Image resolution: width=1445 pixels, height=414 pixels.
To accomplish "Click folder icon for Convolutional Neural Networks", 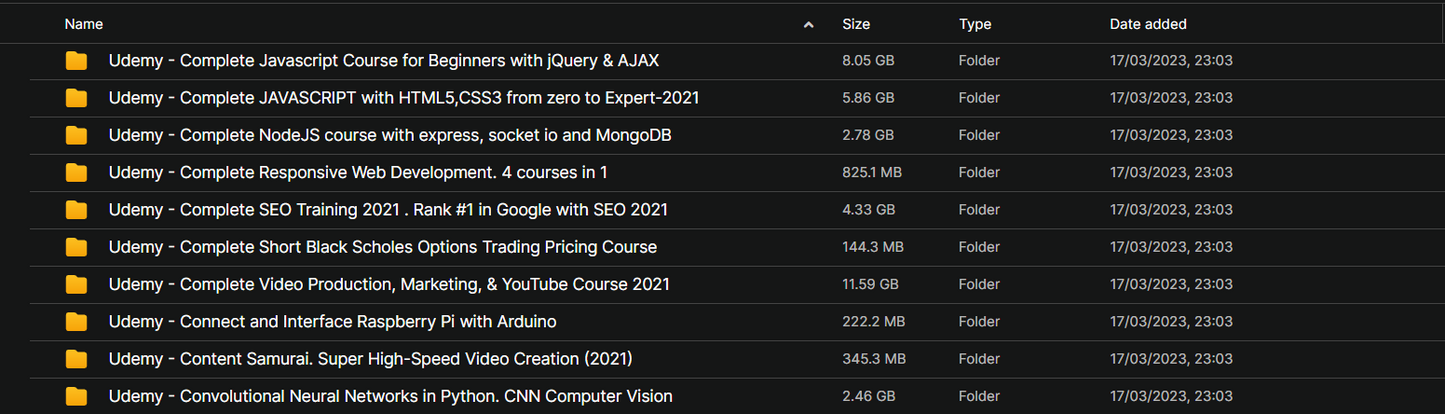I will (x=76, y=396).
